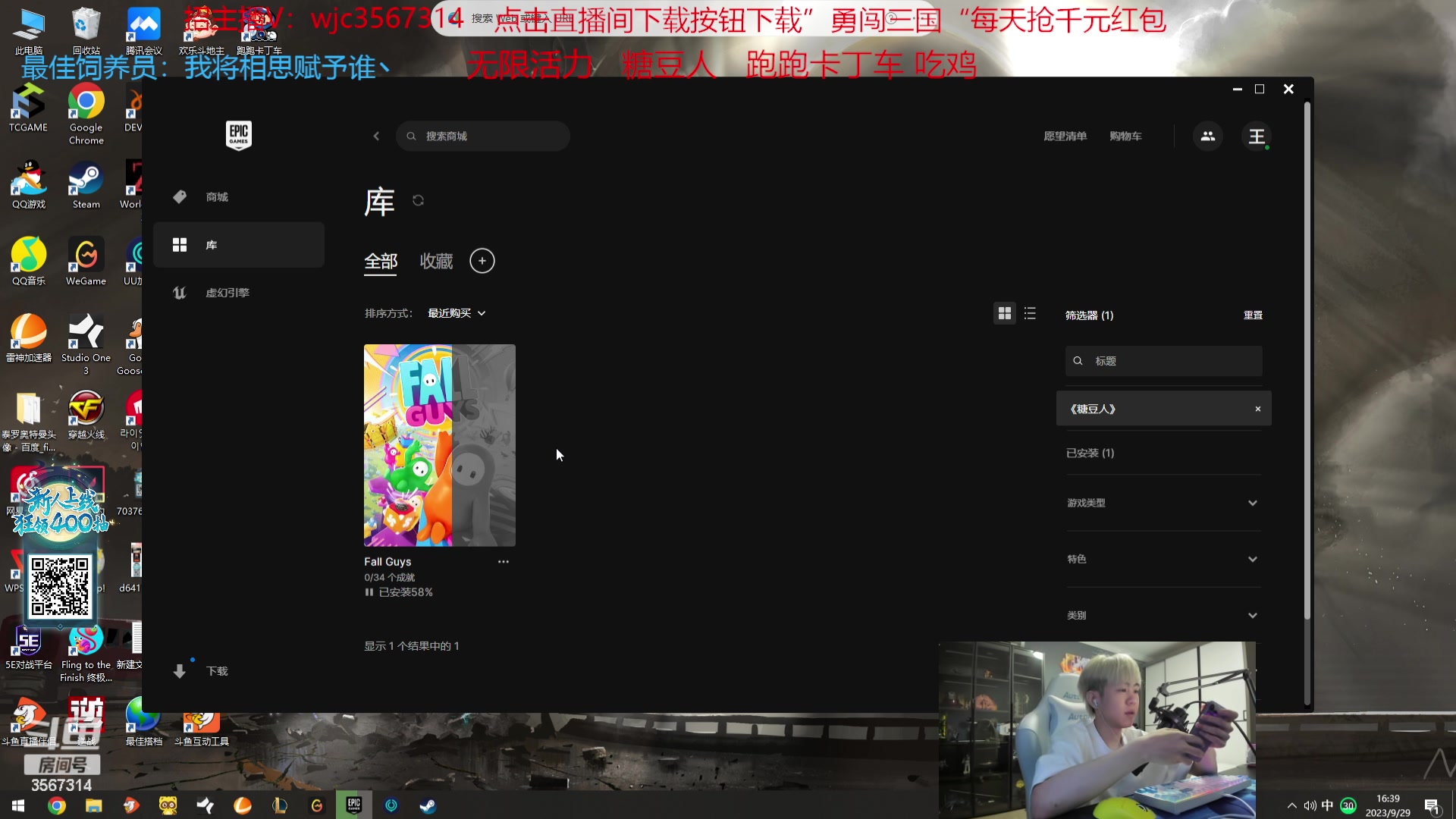1456x819 pixels.
Task: Open 5E对战平台 desktop shortcut
Action: tap(29, 648)
